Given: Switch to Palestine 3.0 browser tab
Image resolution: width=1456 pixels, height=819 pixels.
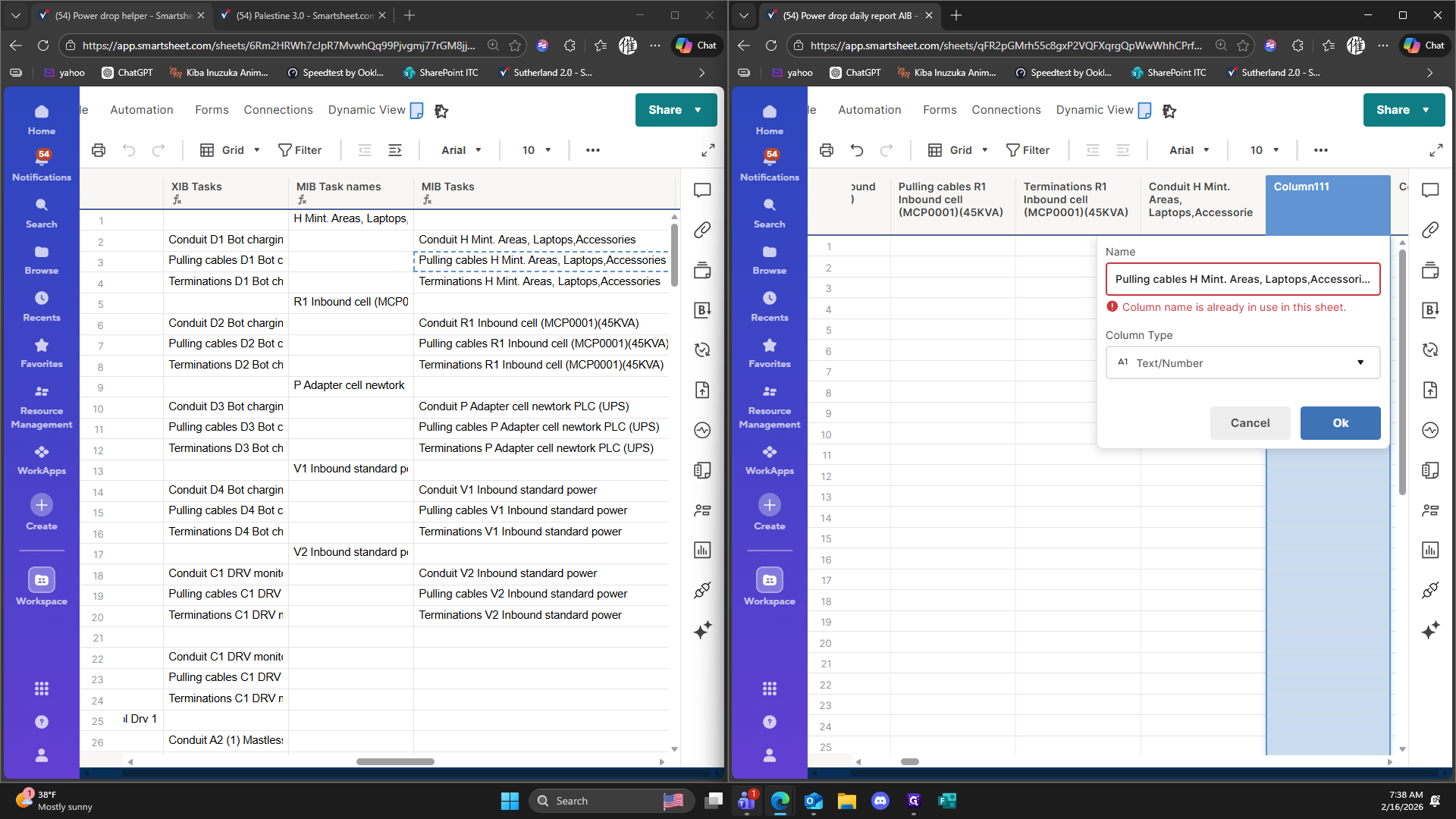Looking at the screenshot, I should pos(303,15).
